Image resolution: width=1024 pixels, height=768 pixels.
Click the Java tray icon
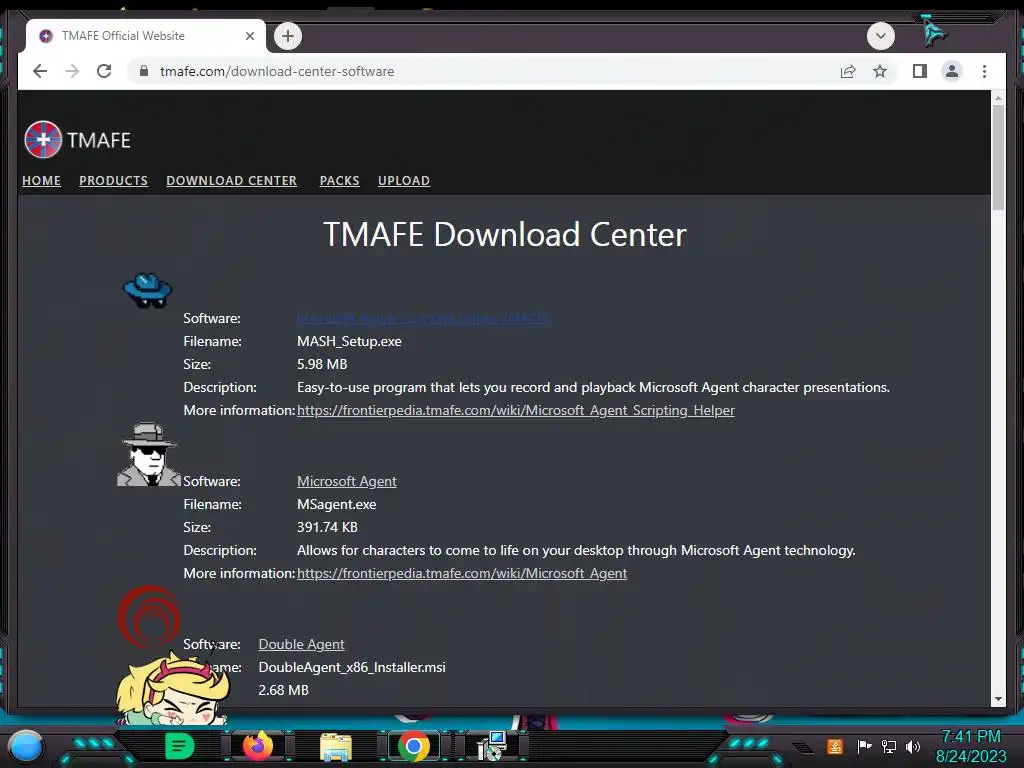click(835, 746)
